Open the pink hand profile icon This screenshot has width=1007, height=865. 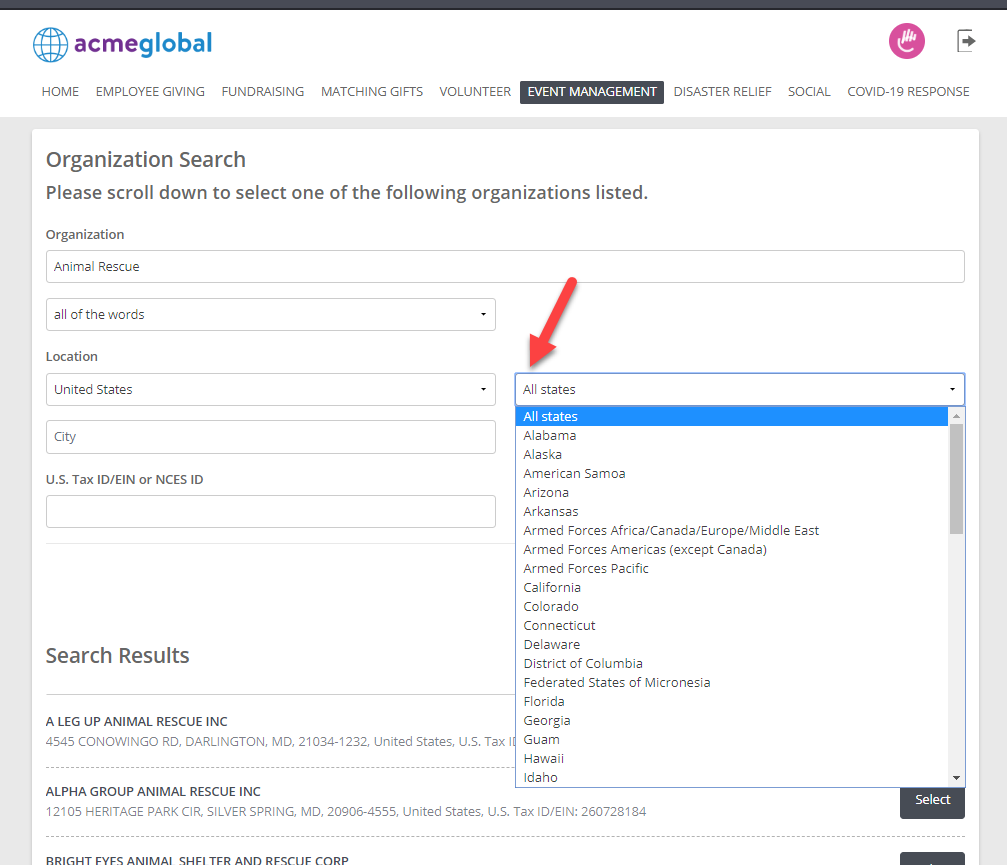pyautogui.click(x=906, y=41)
